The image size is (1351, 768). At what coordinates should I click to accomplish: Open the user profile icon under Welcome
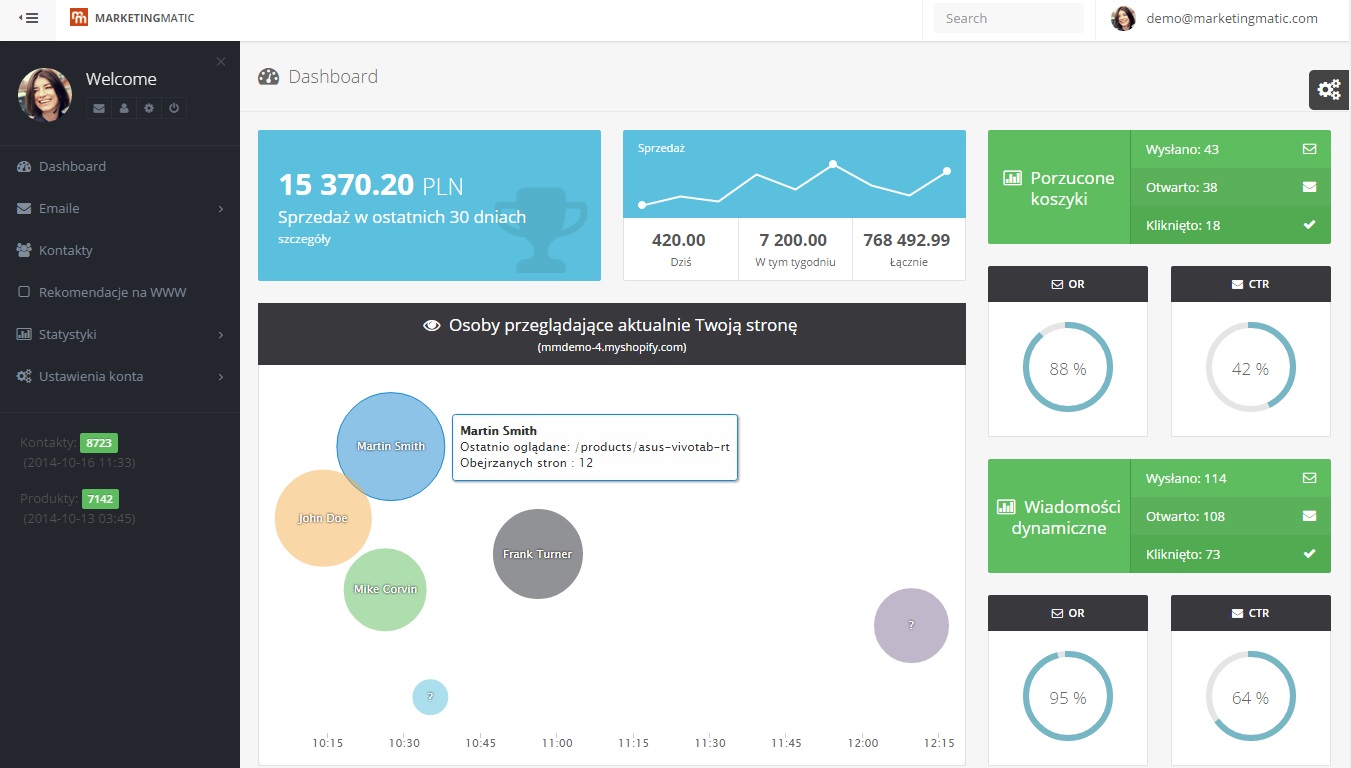(124, 108)
